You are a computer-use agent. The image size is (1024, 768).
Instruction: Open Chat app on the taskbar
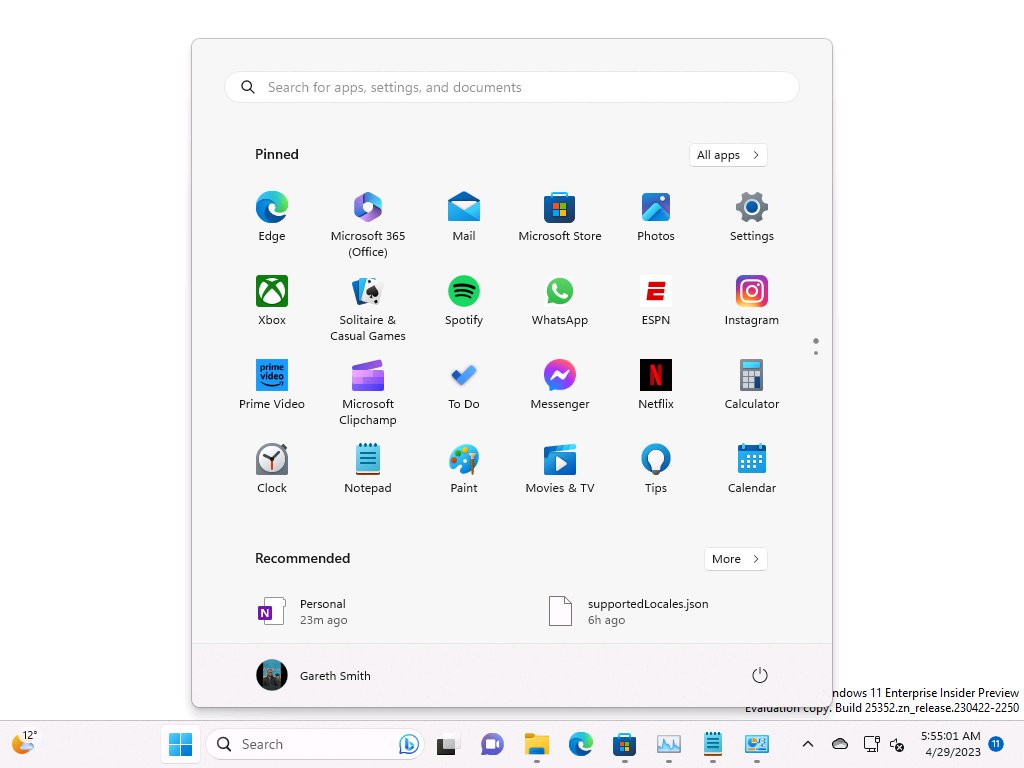click(492, 744)
